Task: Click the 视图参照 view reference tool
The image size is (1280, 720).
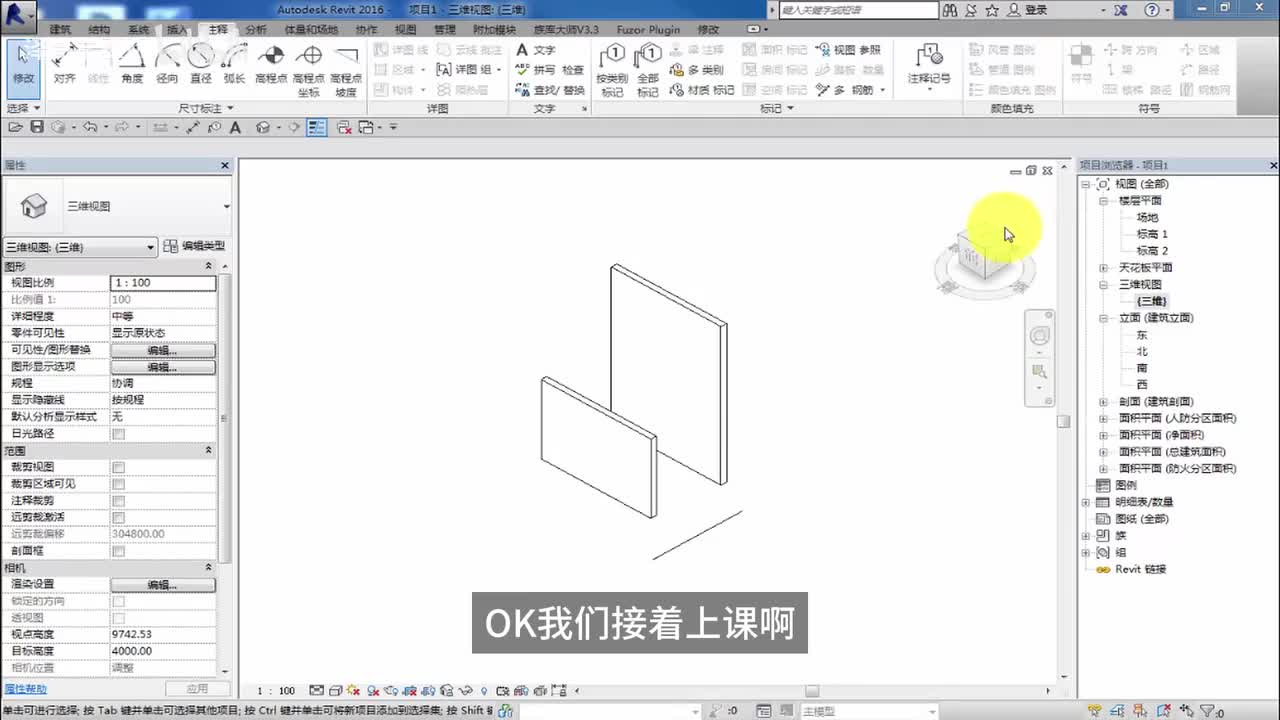Action: point(849,50)
